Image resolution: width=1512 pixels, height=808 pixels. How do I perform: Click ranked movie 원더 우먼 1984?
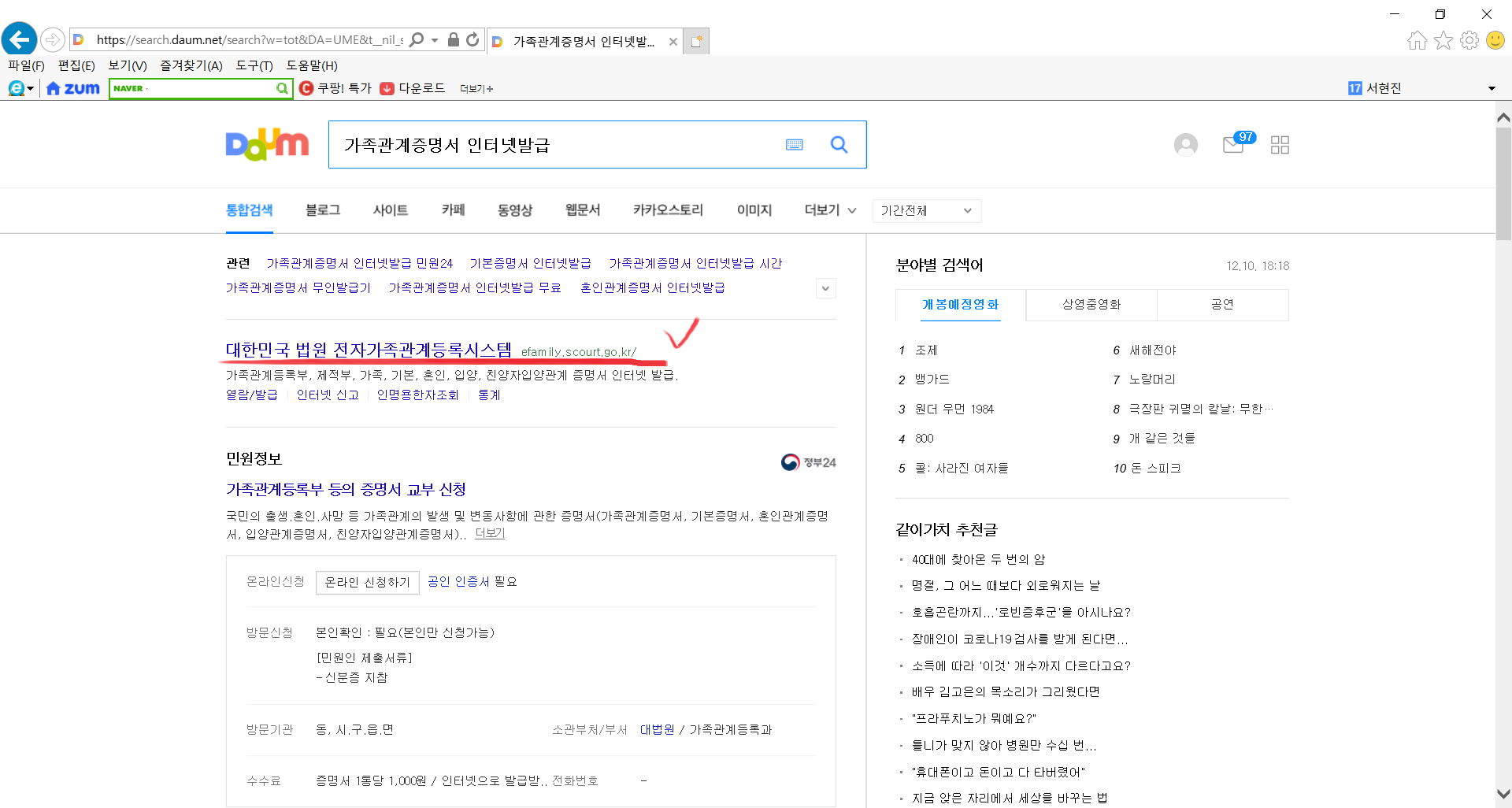pos(954,409)
